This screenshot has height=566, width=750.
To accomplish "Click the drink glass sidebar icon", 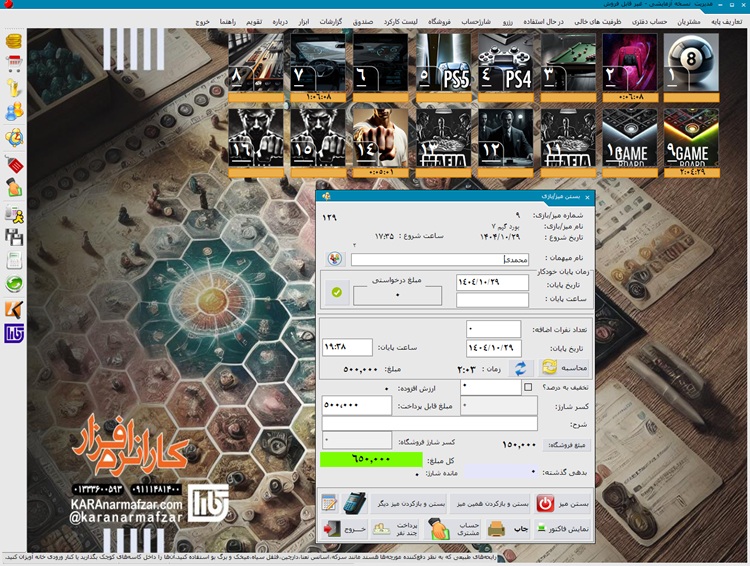I will coord(14,88).
